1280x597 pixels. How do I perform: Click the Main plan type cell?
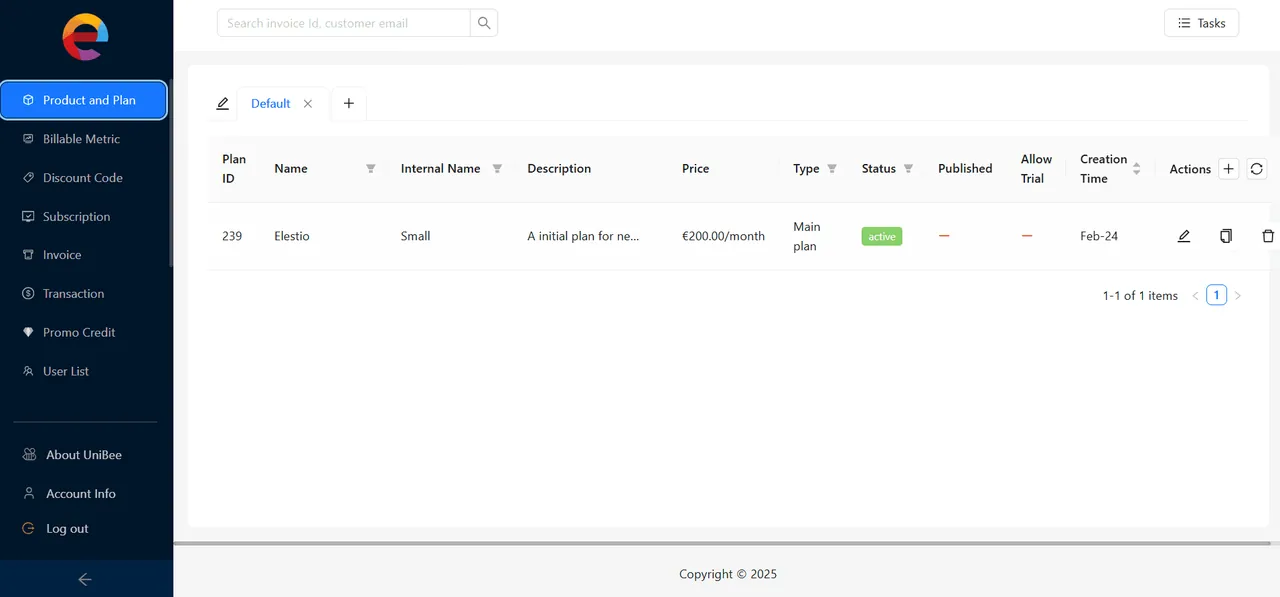[806, 236]
